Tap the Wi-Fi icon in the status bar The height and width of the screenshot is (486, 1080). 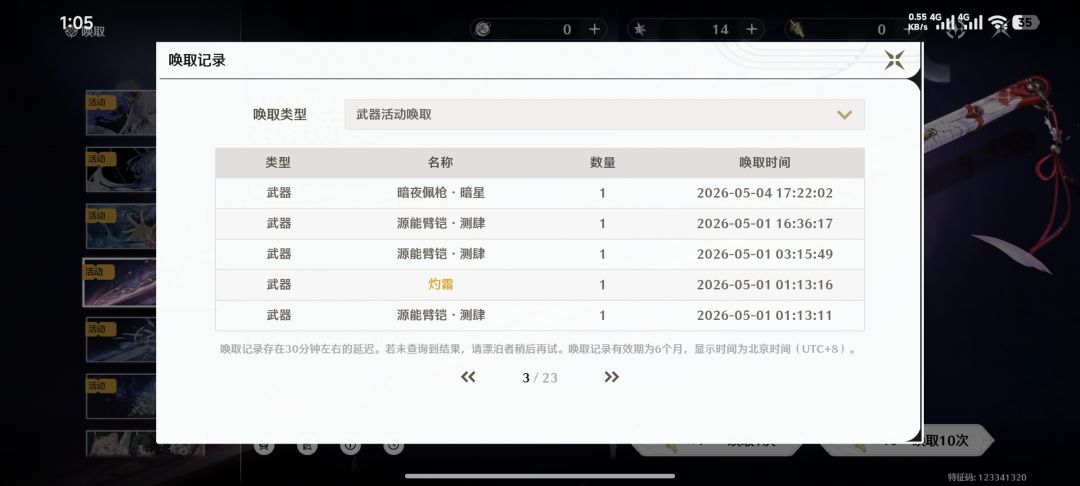tap(998, 23)
